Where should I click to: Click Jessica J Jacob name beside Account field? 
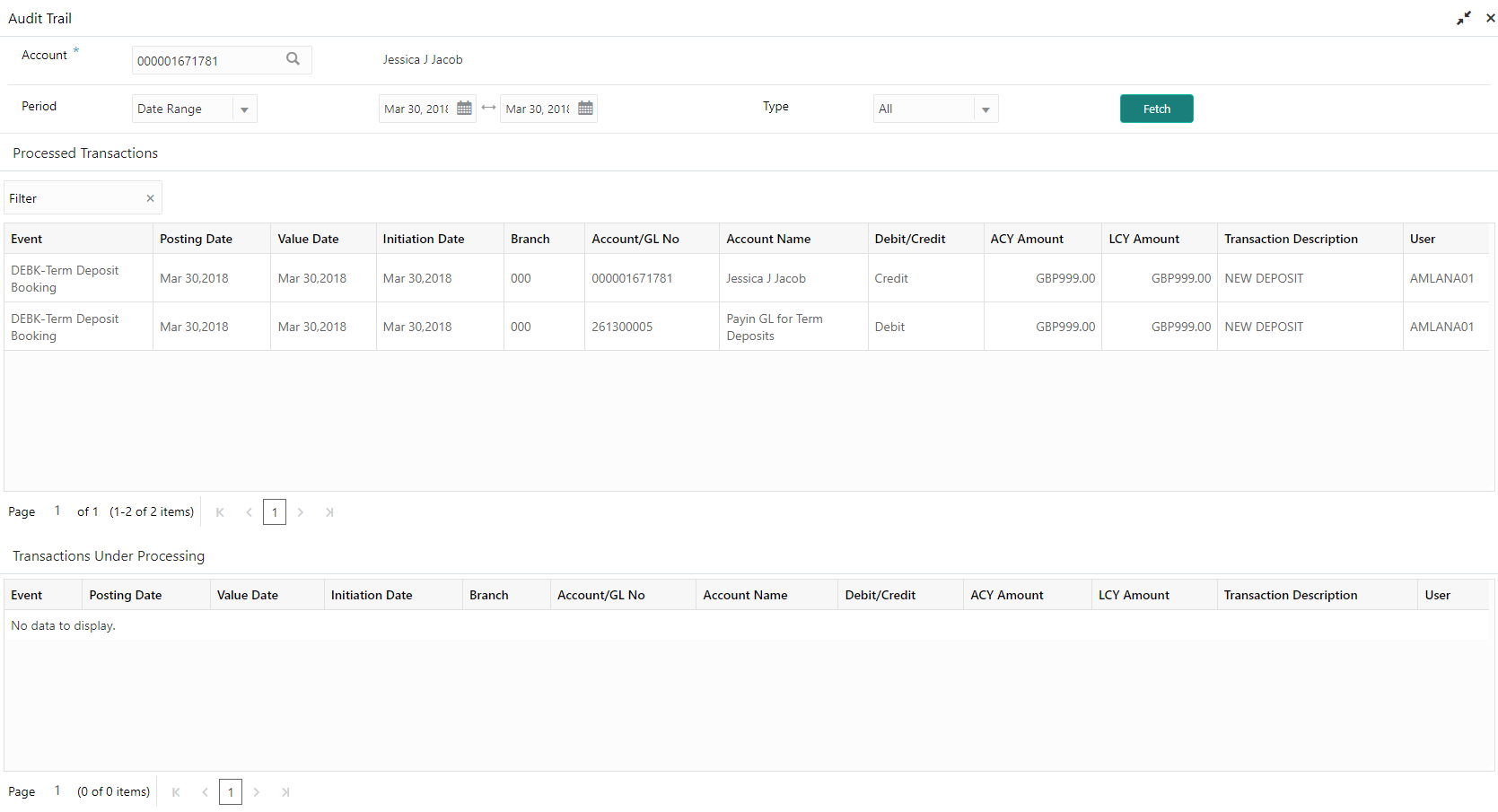(423, 59)
